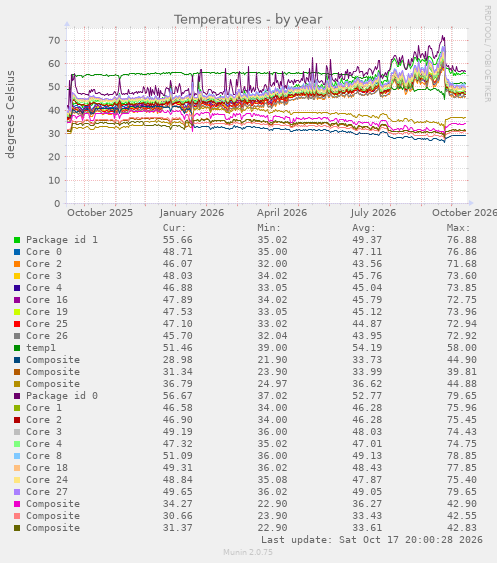Click the "Package id 1" legend label
Viewport: 497px width, 563px height.
62,240
